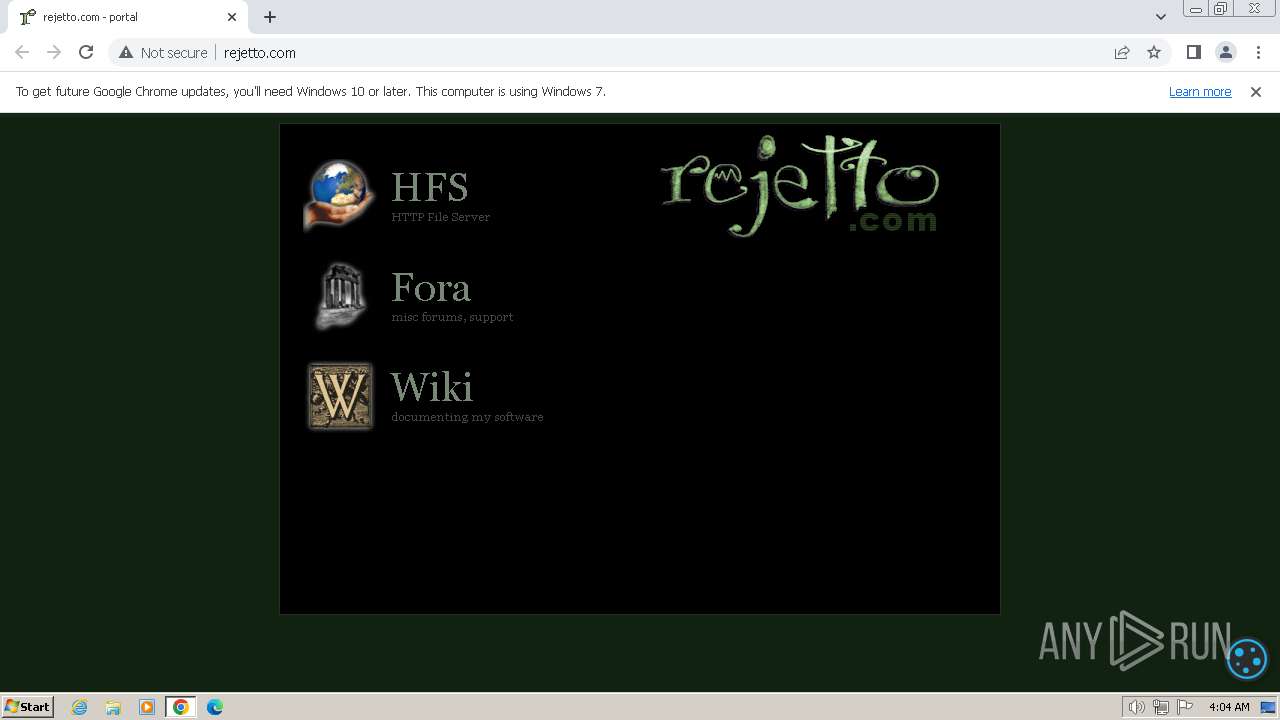Toggle the browser side panel
Screen dimensions: 1280x720
[1193, 52]
